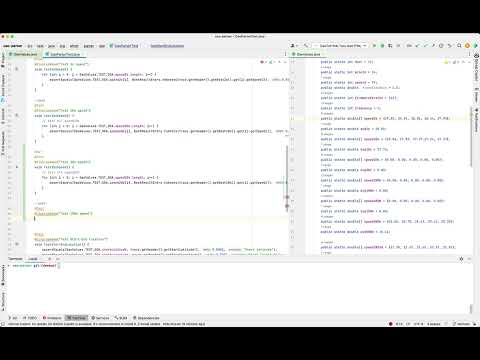The width and height of the screenshot is (480, 360).
Task: Open the Problems tool window
Action: 52,318
